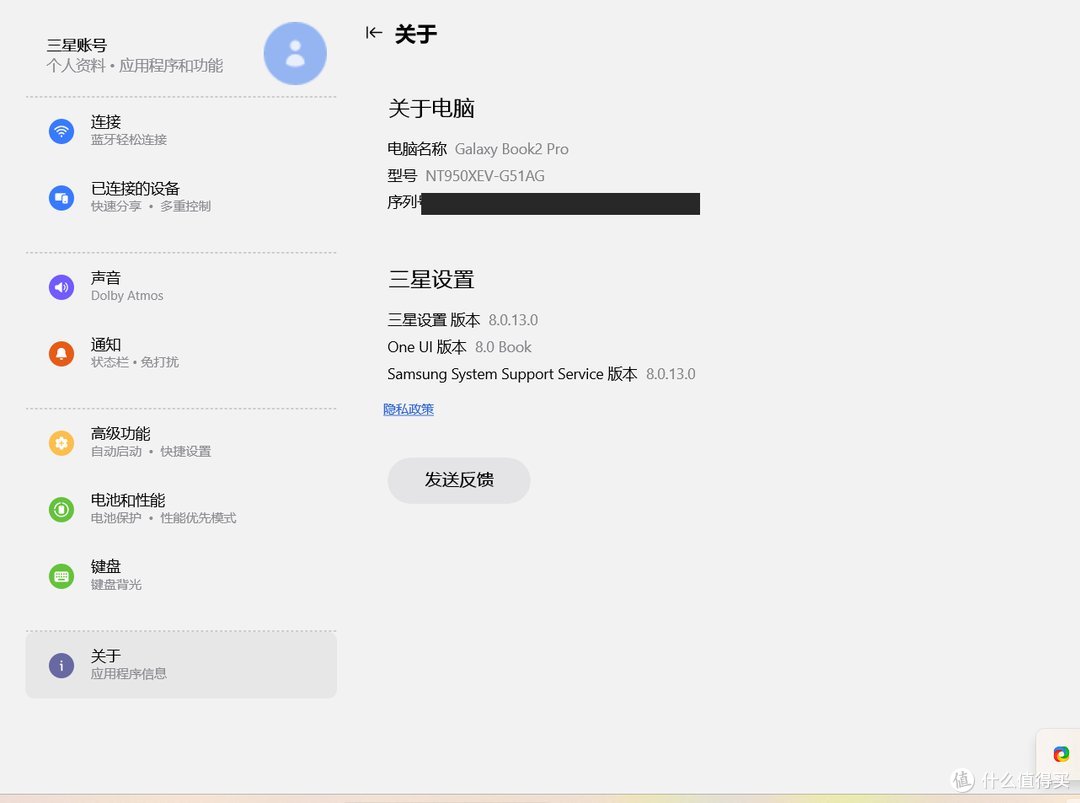Open 高级功能 settings section
This screenshot has width=1080, height=803.
click(x=180, y=443)
